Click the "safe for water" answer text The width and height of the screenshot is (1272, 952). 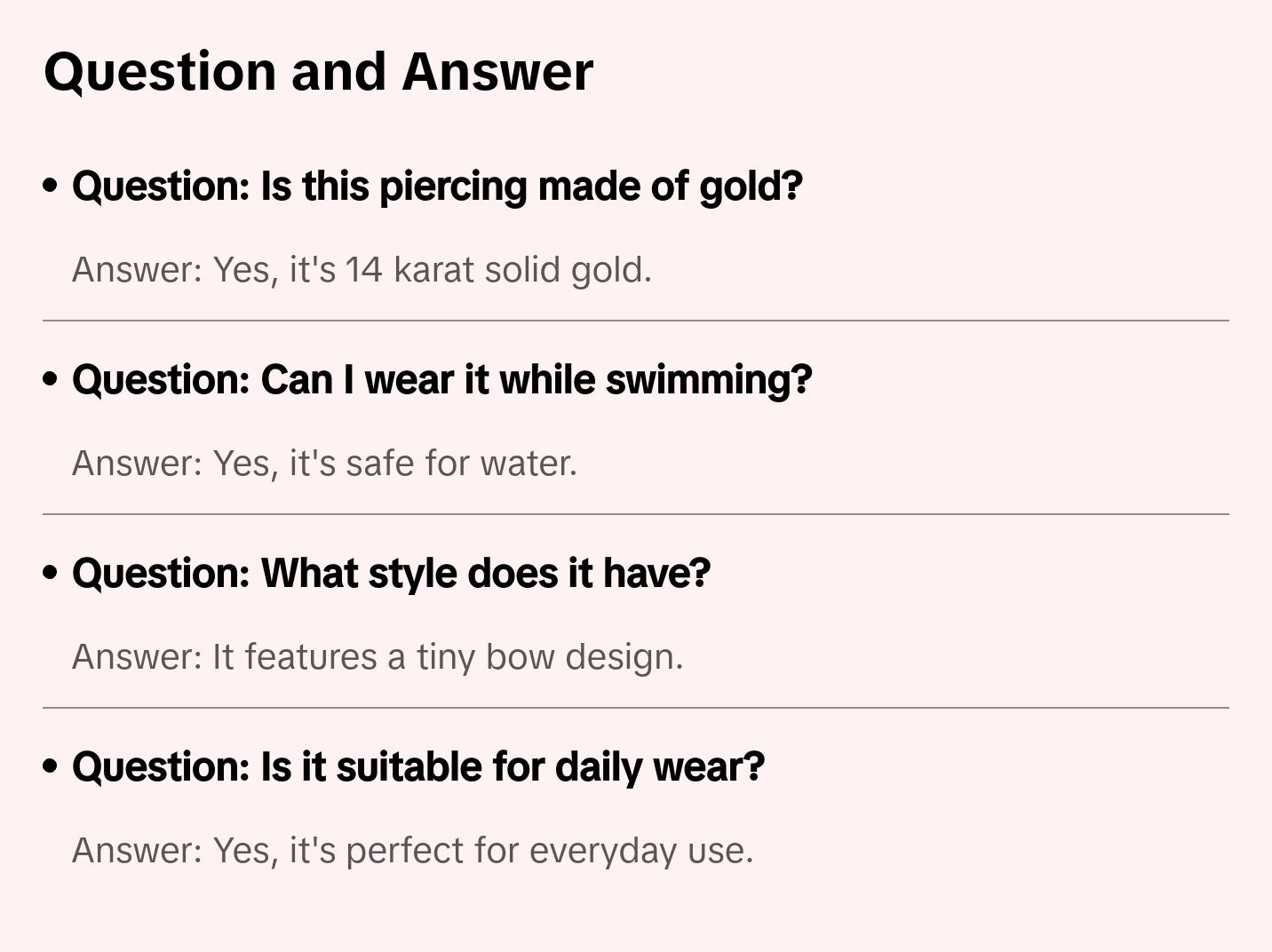pyautogui.click(x=461, y=464)
